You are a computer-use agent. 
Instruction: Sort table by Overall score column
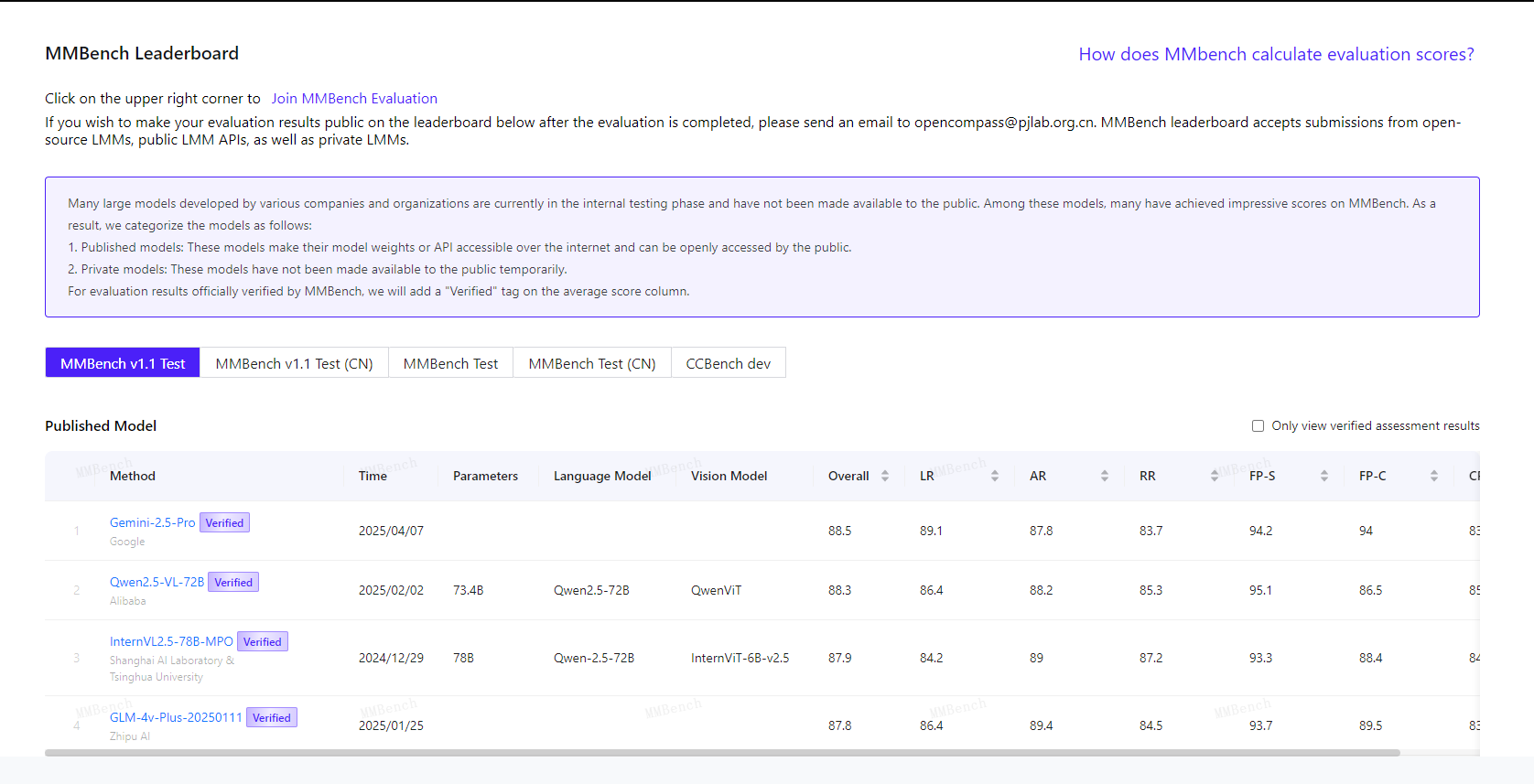pos(884,476)
